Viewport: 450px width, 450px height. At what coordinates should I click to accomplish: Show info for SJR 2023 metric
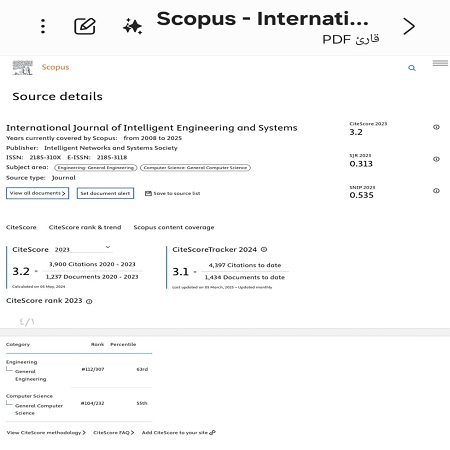point(436,159)
